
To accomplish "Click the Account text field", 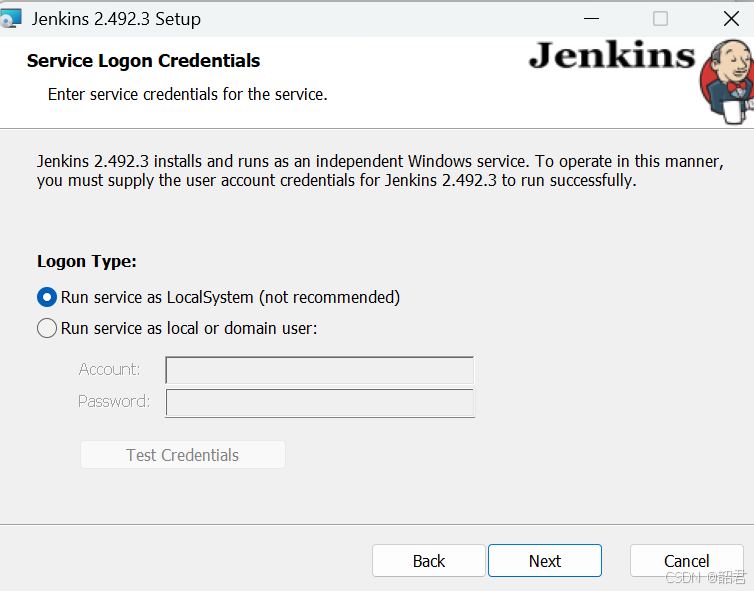I will pyautogui.click(x=319, y=370).
